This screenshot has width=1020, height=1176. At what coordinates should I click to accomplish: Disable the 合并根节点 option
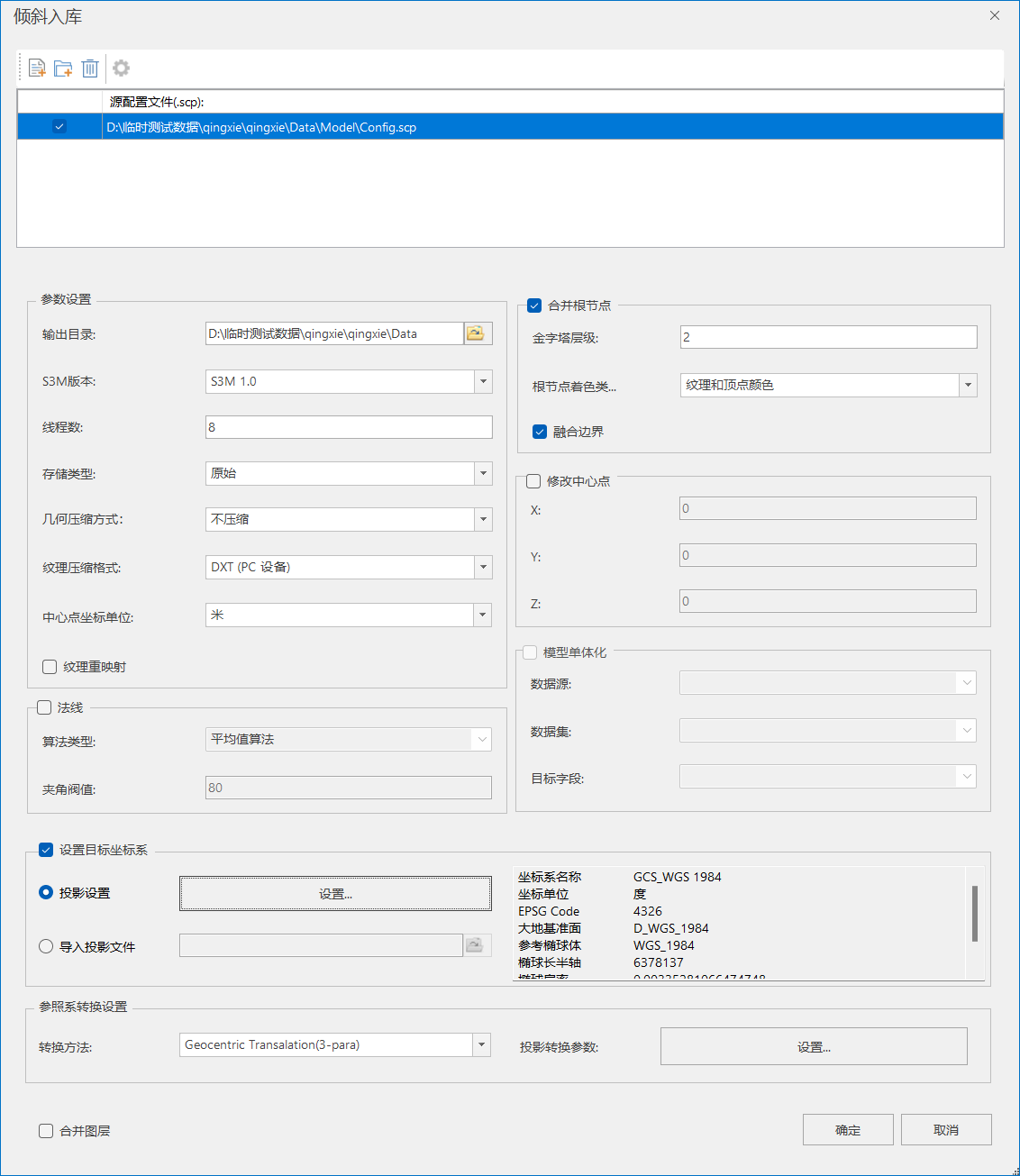(533, 305)
